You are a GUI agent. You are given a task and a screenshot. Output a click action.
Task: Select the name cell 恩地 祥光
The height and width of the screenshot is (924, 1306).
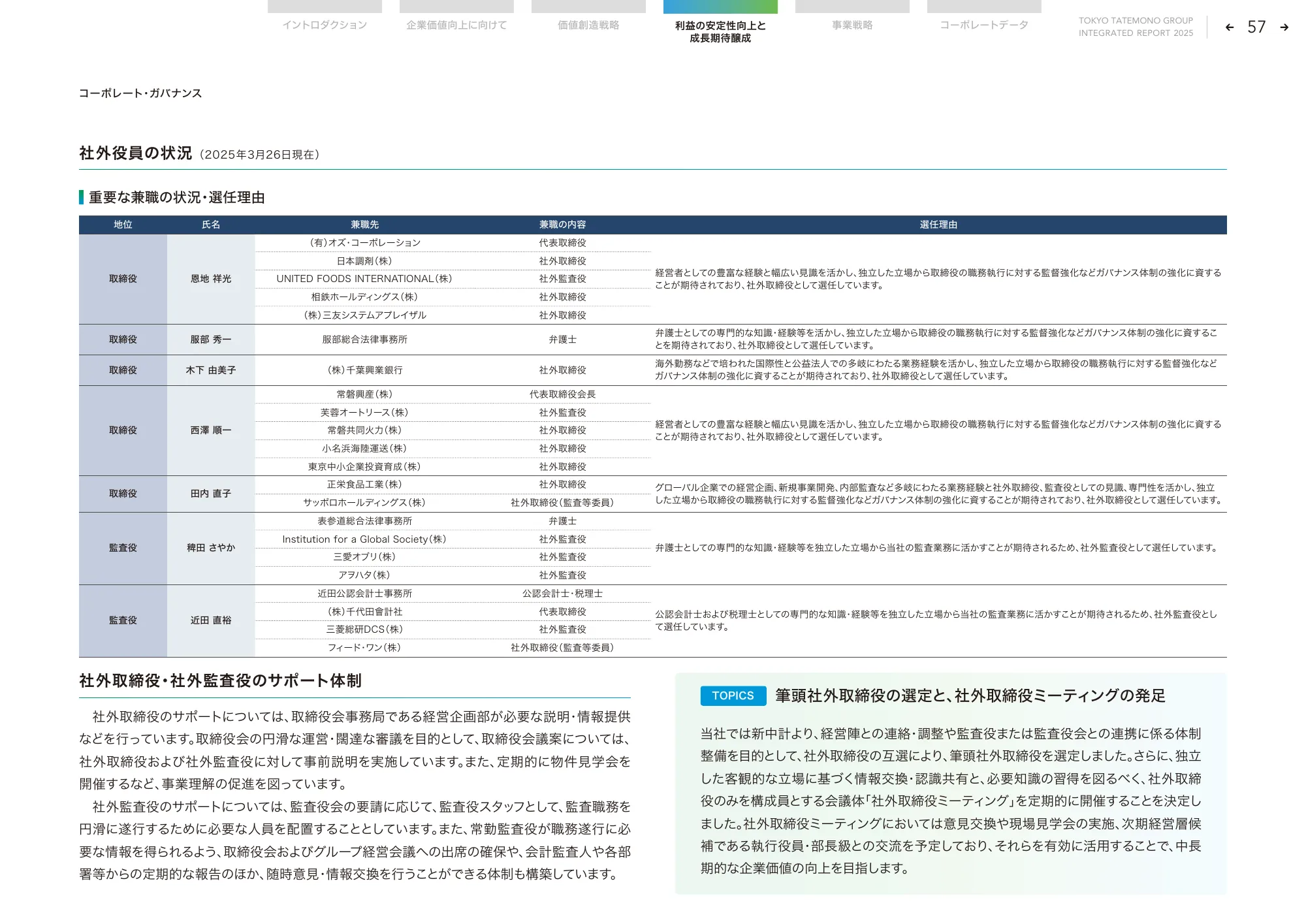click(x=211, y=279)
